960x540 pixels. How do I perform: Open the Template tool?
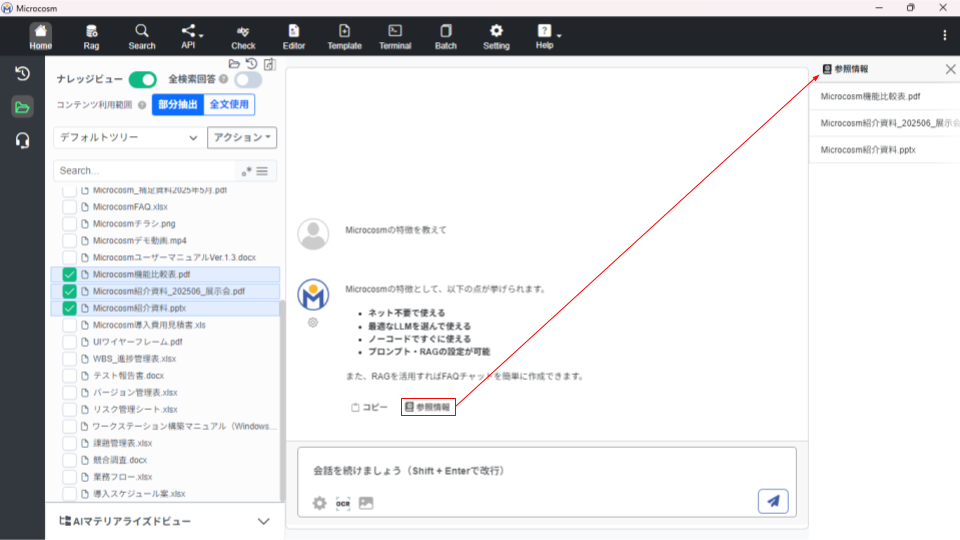coord(344,37)
